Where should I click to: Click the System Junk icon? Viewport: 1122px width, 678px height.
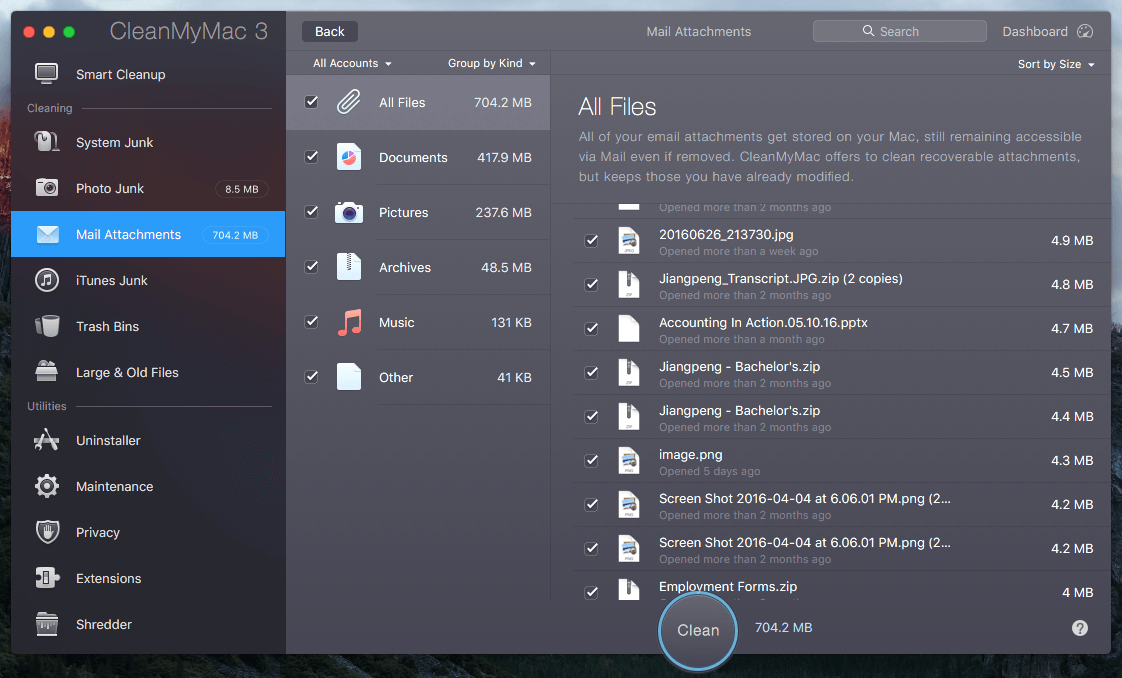pyautogui.click(x=47, y=142)
